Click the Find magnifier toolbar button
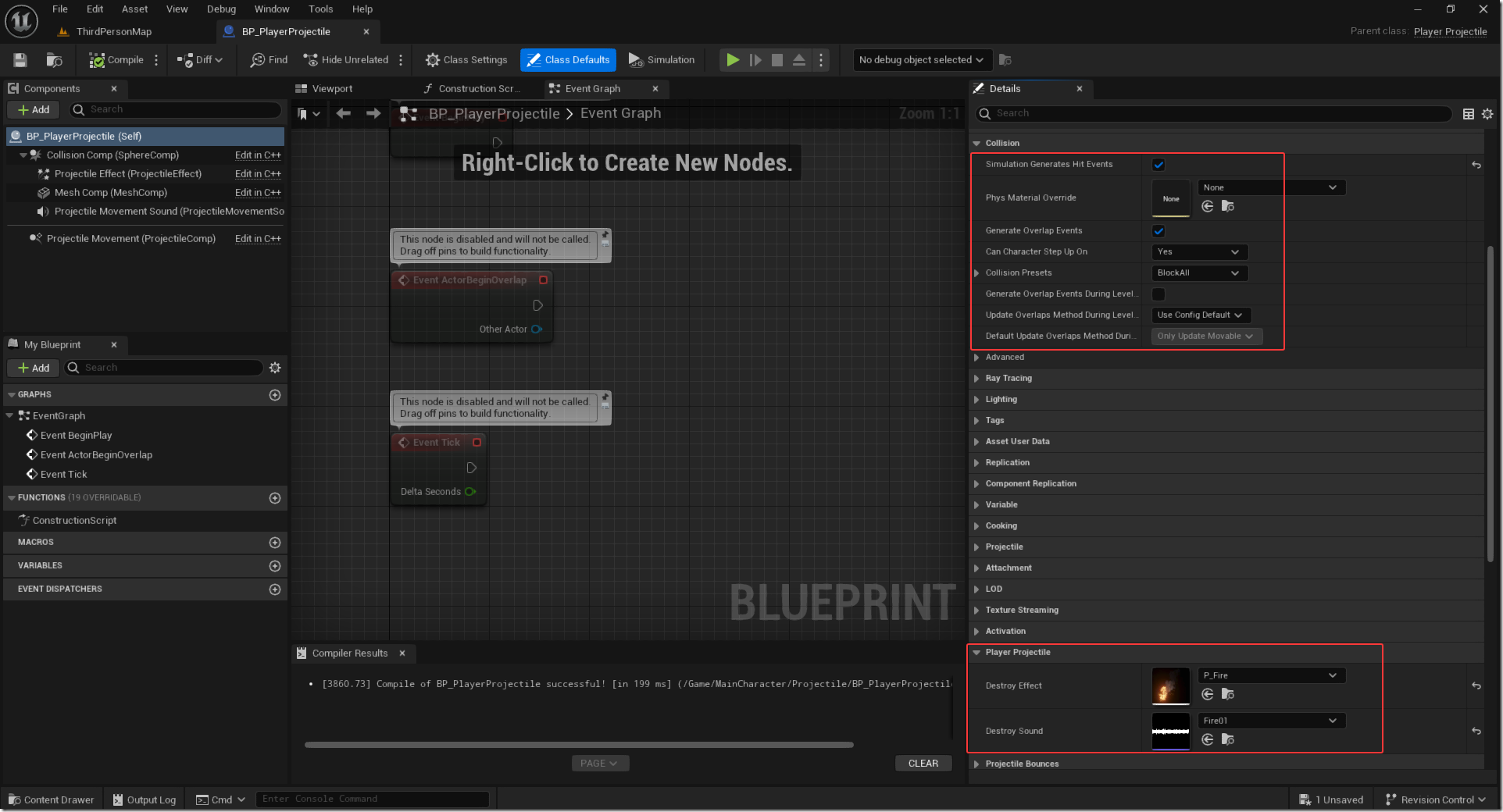This screenshot has height=812, width=1503. coord(269,60)
